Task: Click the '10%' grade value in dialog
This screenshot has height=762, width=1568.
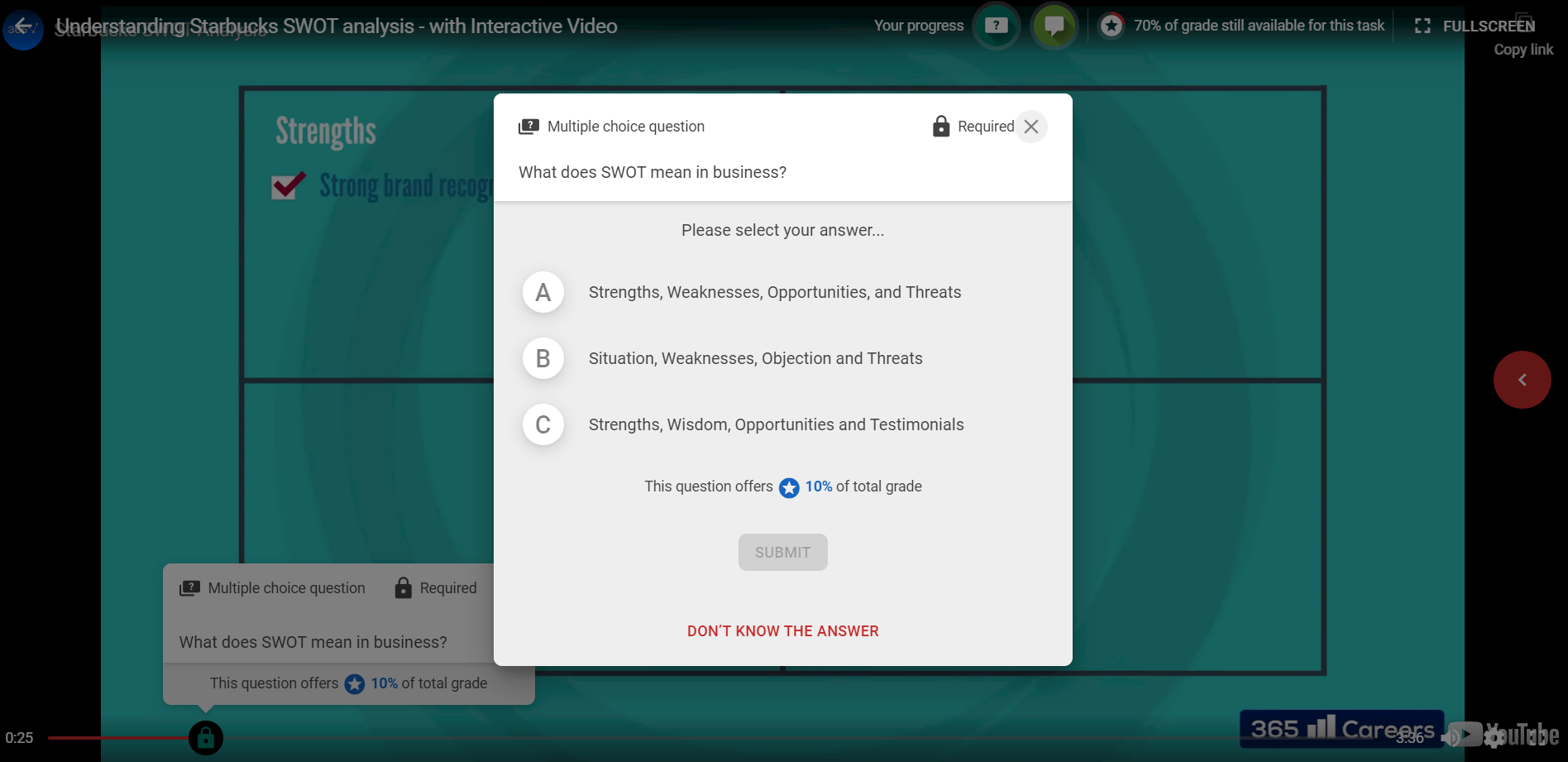Action: click(819, 486)
